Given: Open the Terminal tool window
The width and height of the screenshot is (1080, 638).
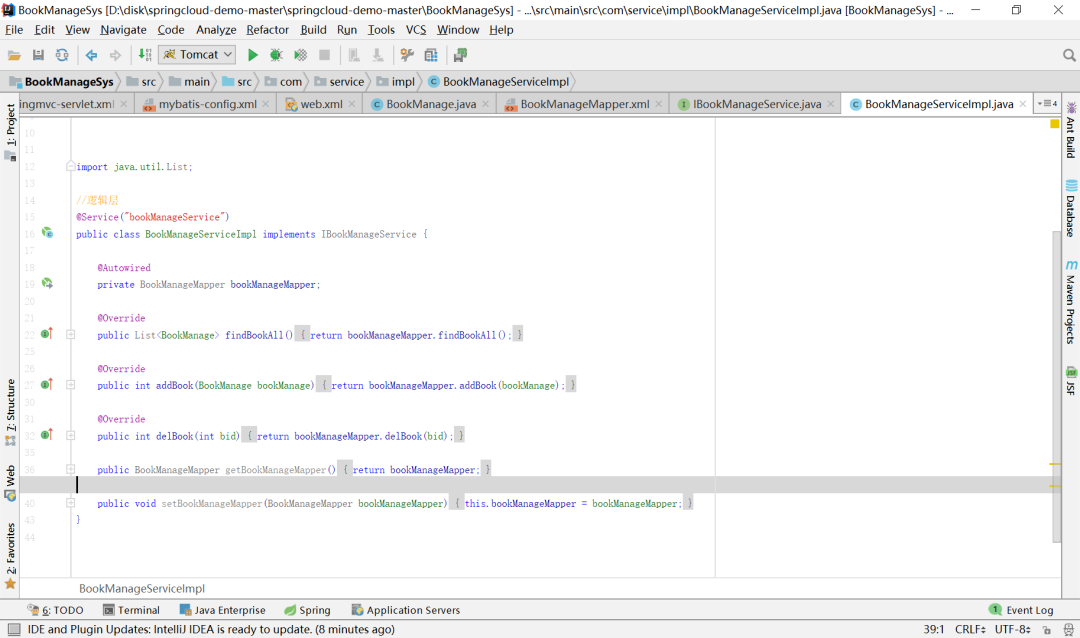Looking at the screenshot, I should [x=131, y=610].
